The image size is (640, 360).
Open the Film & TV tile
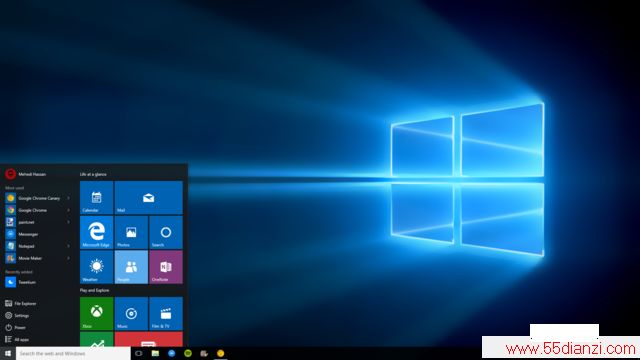166,313
